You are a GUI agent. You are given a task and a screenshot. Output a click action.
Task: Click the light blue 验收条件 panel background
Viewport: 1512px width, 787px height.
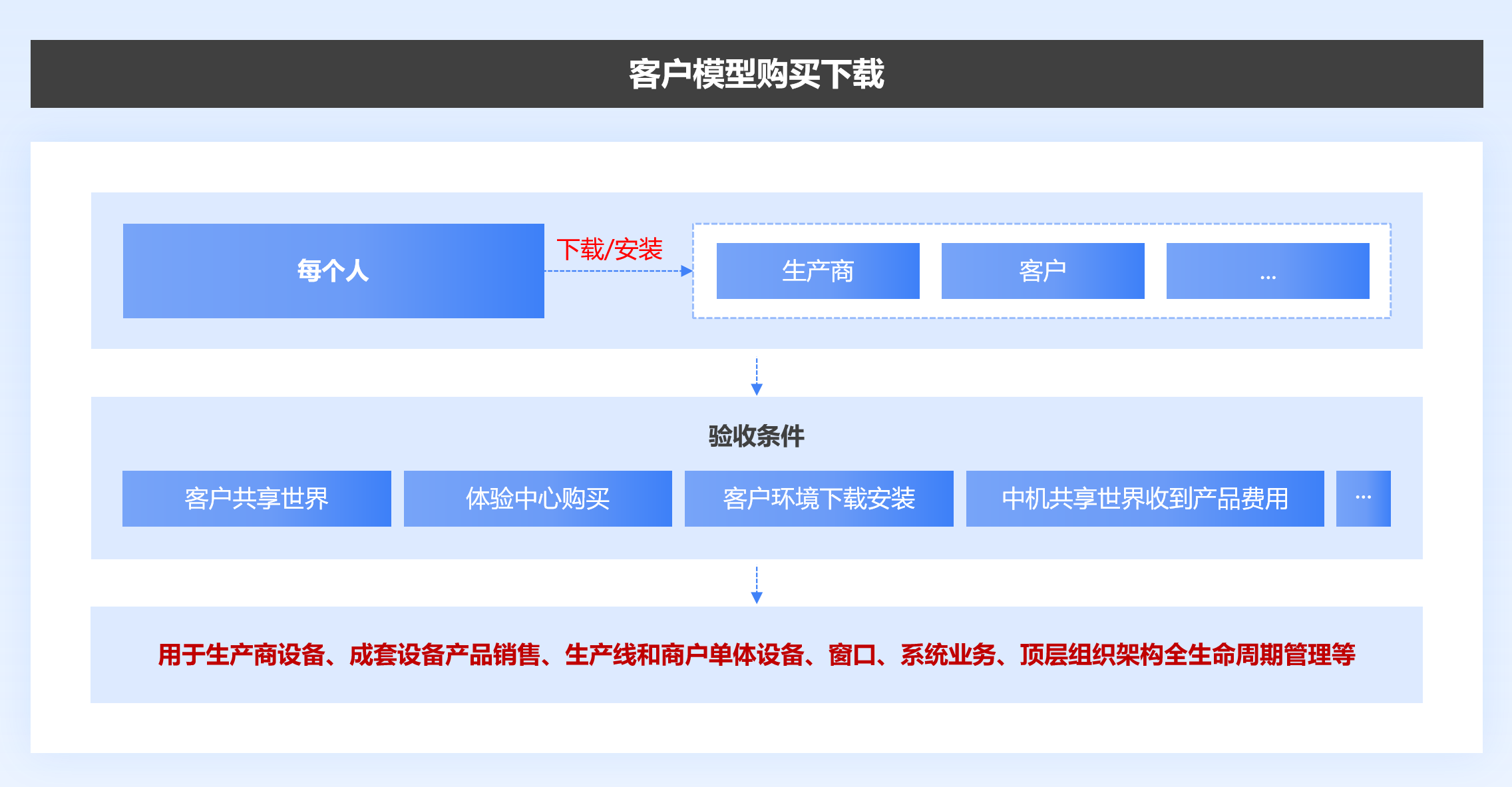click(x=333, y=433)
